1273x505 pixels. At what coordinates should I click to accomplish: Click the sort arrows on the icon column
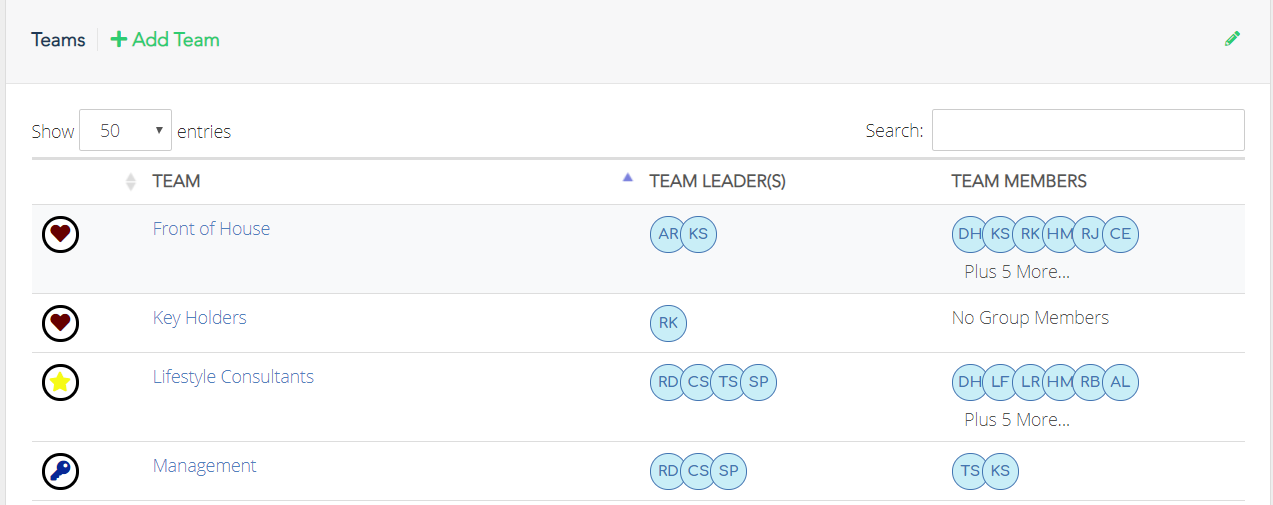pos(130,181)
